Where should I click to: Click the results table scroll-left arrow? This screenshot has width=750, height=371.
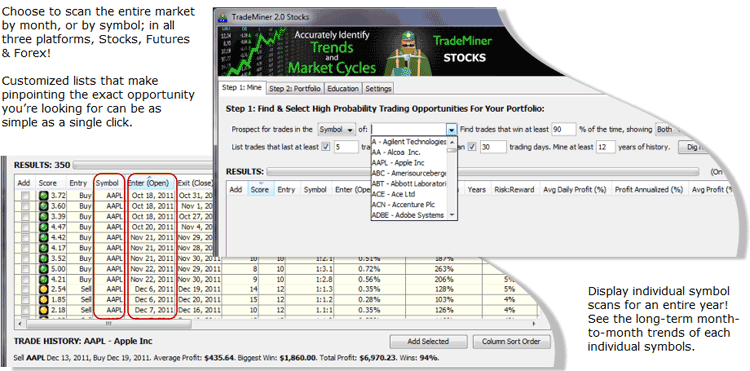coord(21,324)
